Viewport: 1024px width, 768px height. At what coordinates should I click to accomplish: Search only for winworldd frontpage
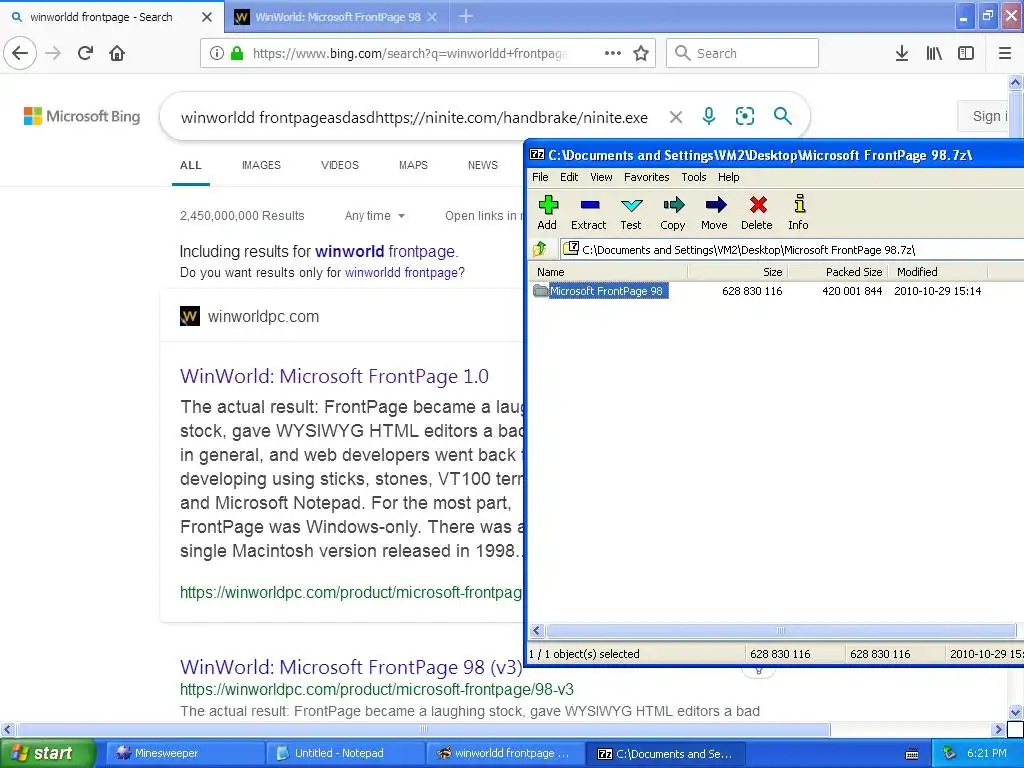[x=401, y=272]
